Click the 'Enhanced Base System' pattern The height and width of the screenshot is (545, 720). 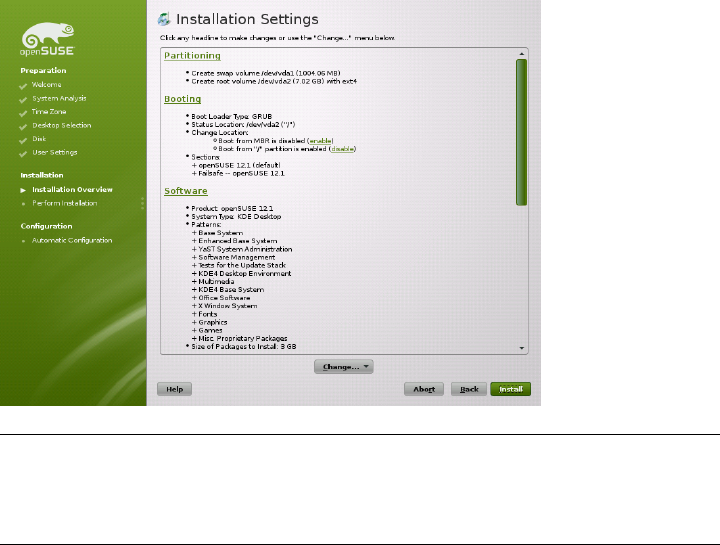point(238,241)
